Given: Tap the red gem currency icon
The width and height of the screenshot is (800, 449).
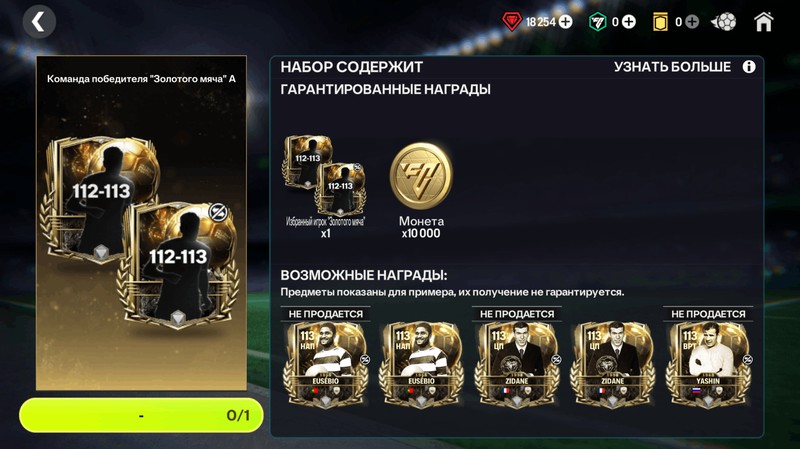Looking at the screenshot, I should pos(512,22).
